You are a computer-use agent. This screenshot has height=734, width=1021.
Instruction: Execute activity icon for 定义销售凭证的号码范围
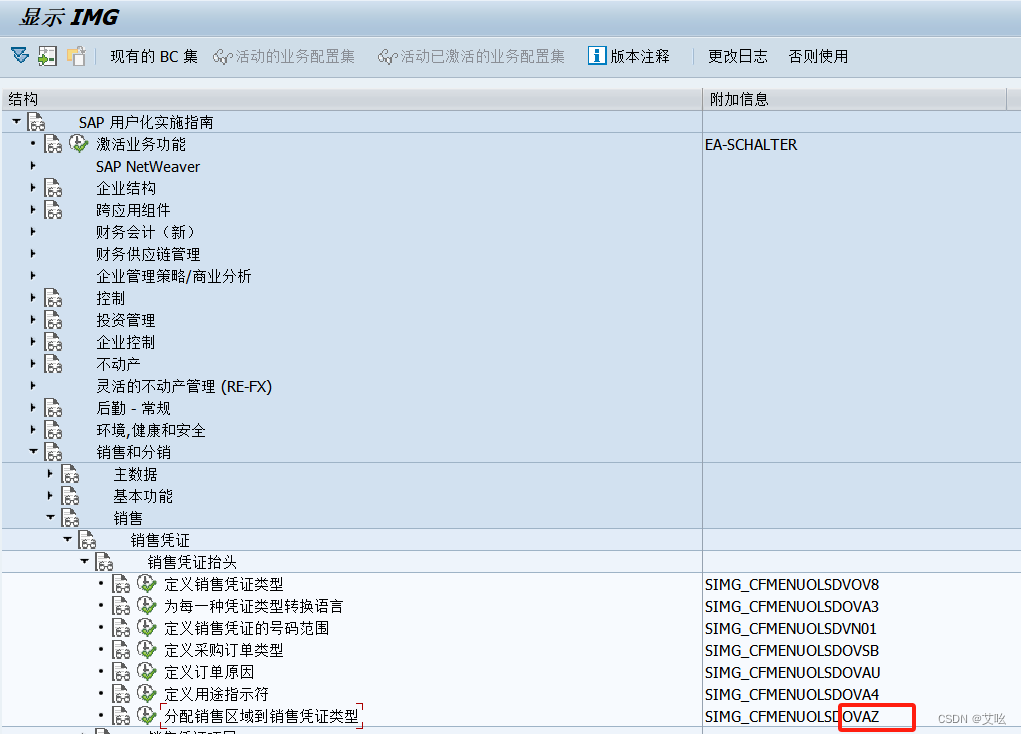(x=147, y=628)
